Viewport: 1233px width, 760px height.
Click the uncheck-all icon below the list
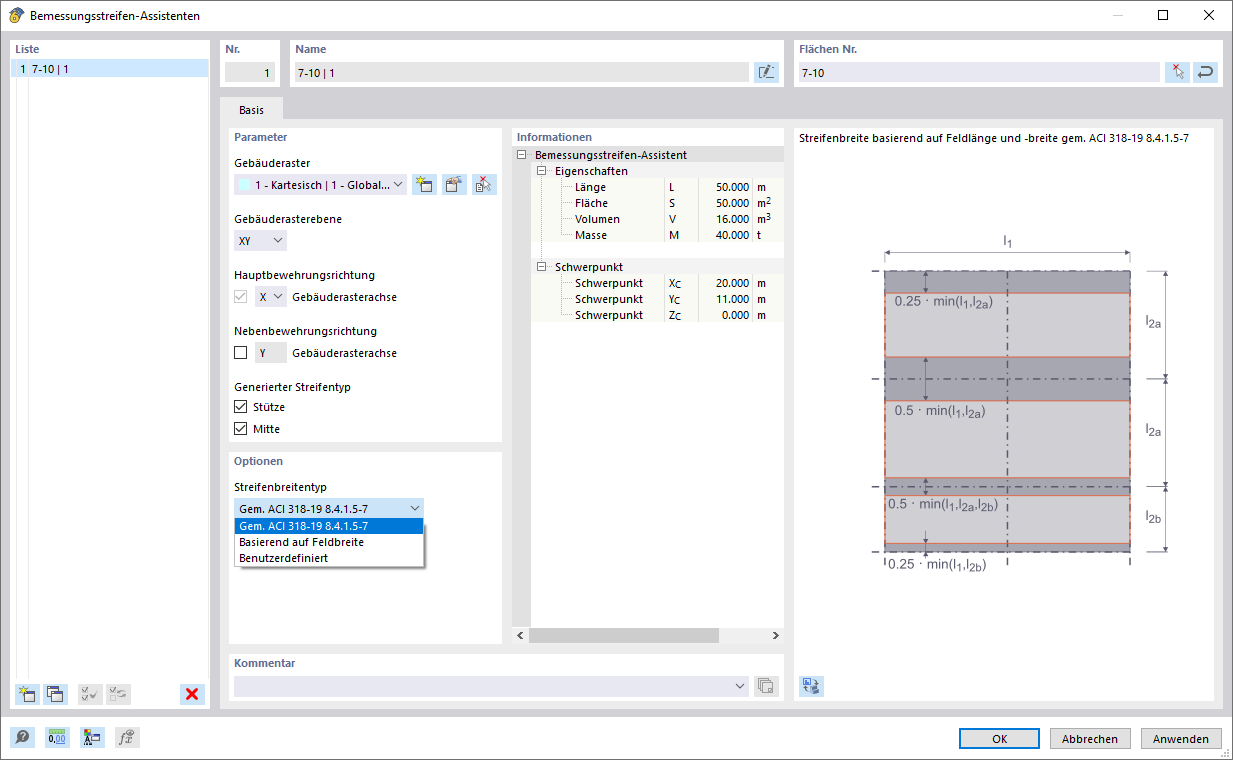click(118, 694)
